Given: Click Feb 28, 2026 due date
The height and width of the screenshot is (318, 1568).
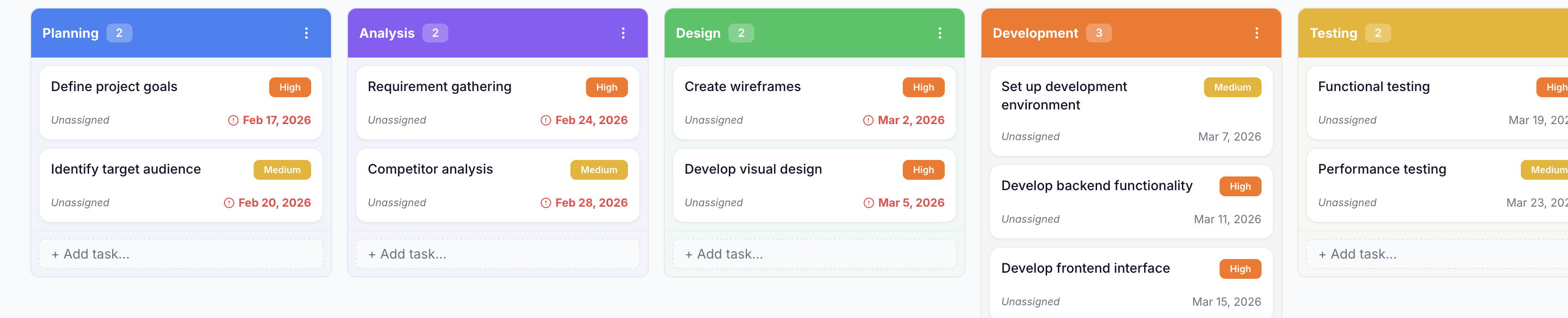Looking at the screenshot, I should tap(591, 203).
